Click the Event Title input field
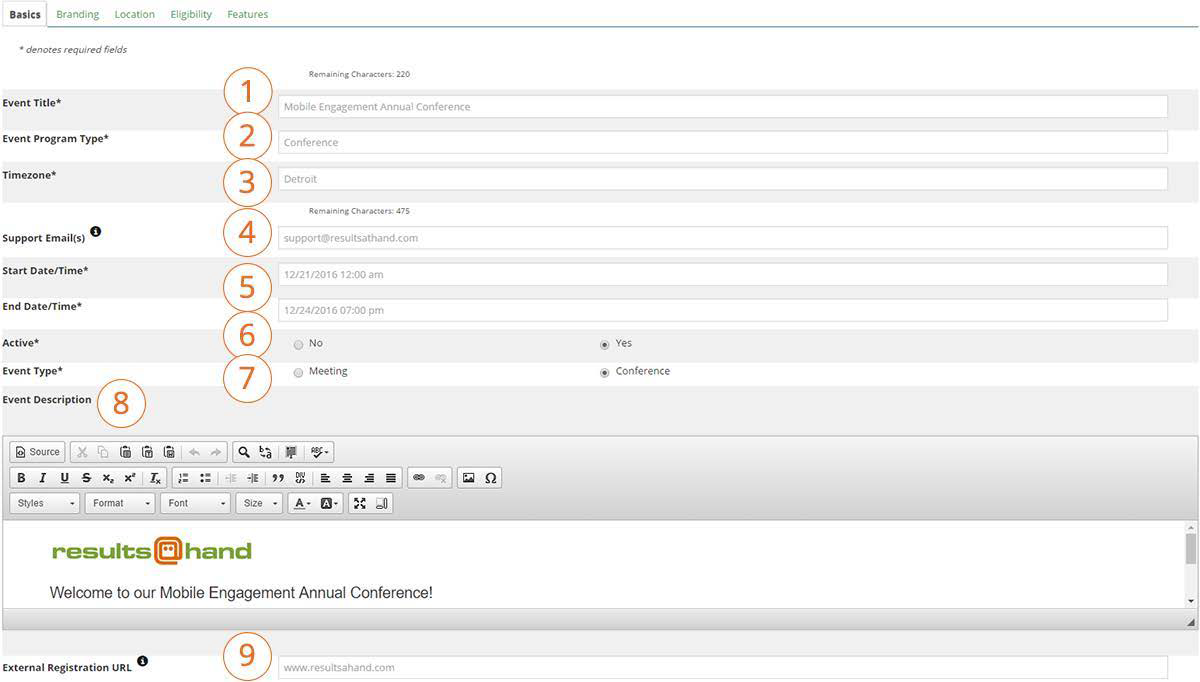The height and width of the screenshot is (682, 1200). tap(722, 107)
